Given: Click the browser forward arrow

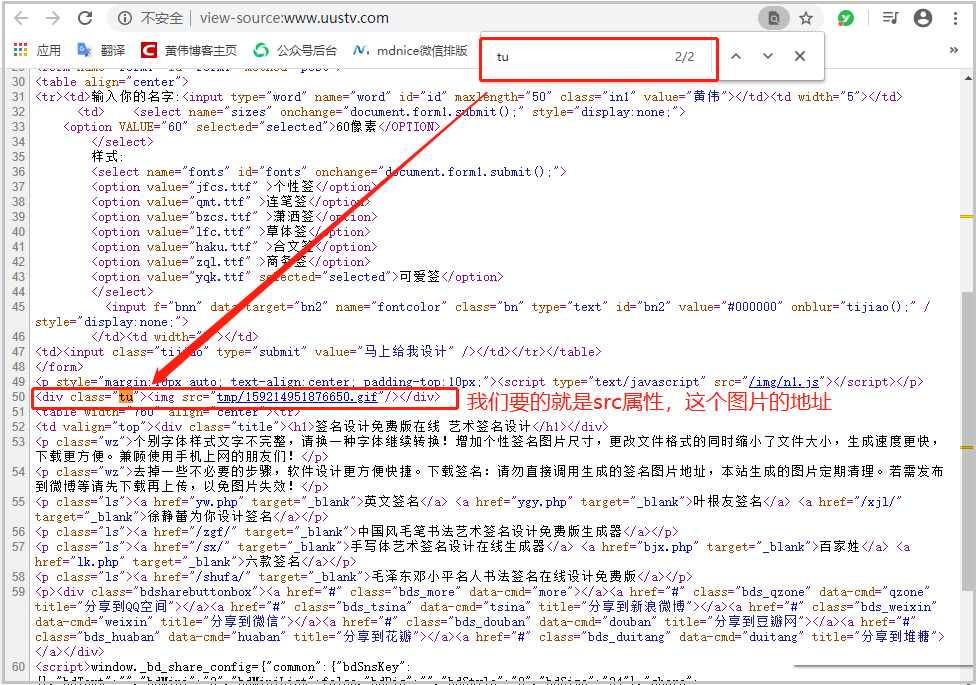Looking at the screenshot, I should (53, 18).
